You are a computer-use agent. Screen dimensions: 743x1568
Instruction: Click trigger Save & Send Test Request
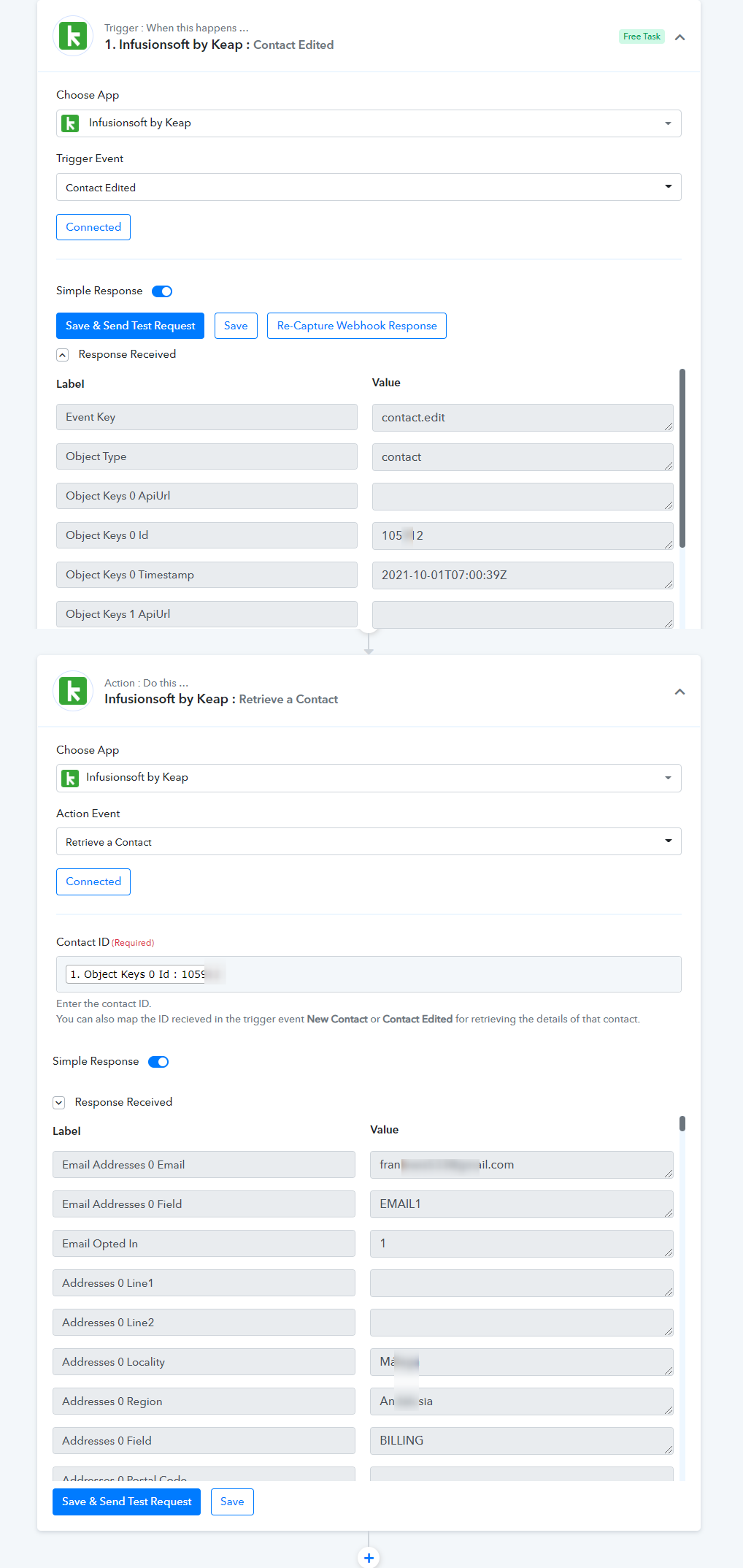pyautogui.click(x=130, y=326)
